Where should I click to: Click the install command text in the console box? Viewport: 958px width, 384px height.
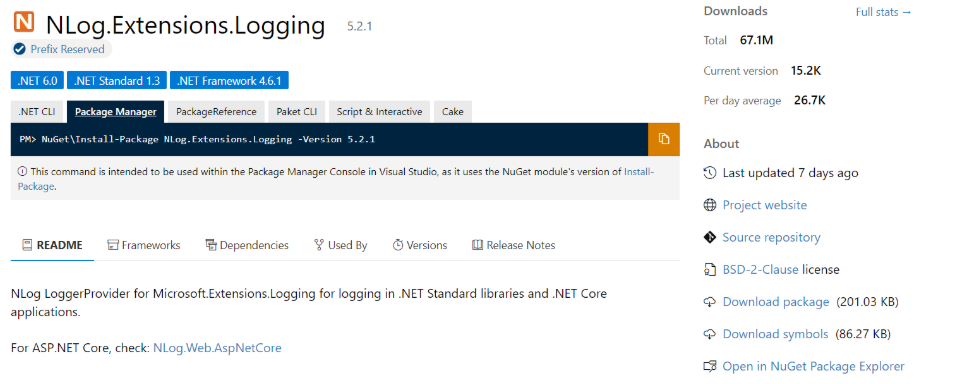(x=197, y=139)
